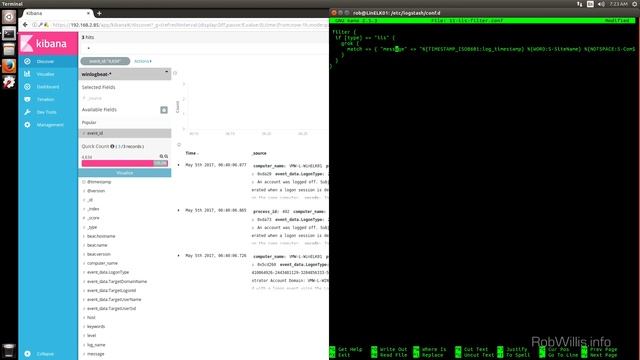This screenshot has height=360, width=640.
Task: Select the _type field
Action: point(92,227)
